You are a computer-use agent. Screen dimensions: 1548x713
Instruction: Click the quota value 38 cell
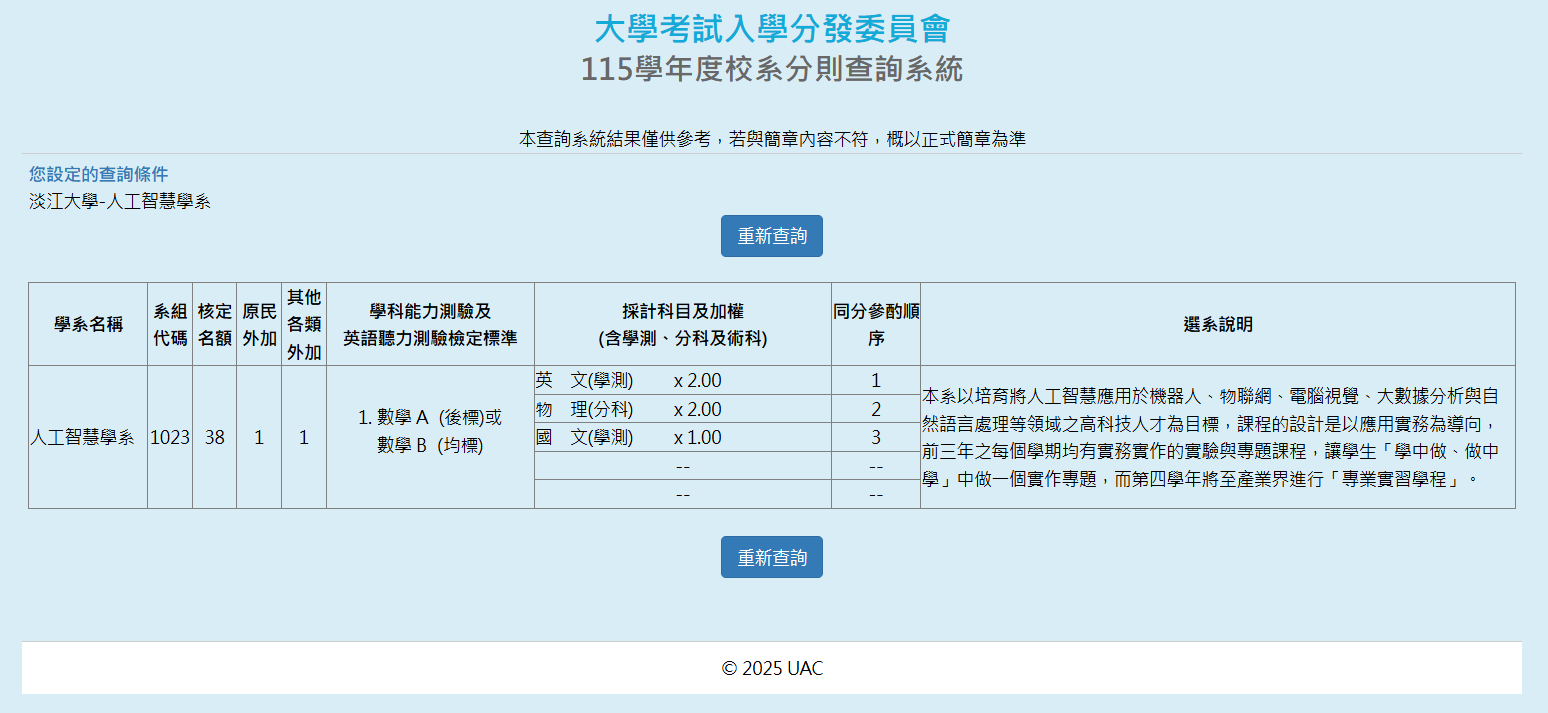click(215, 437)
